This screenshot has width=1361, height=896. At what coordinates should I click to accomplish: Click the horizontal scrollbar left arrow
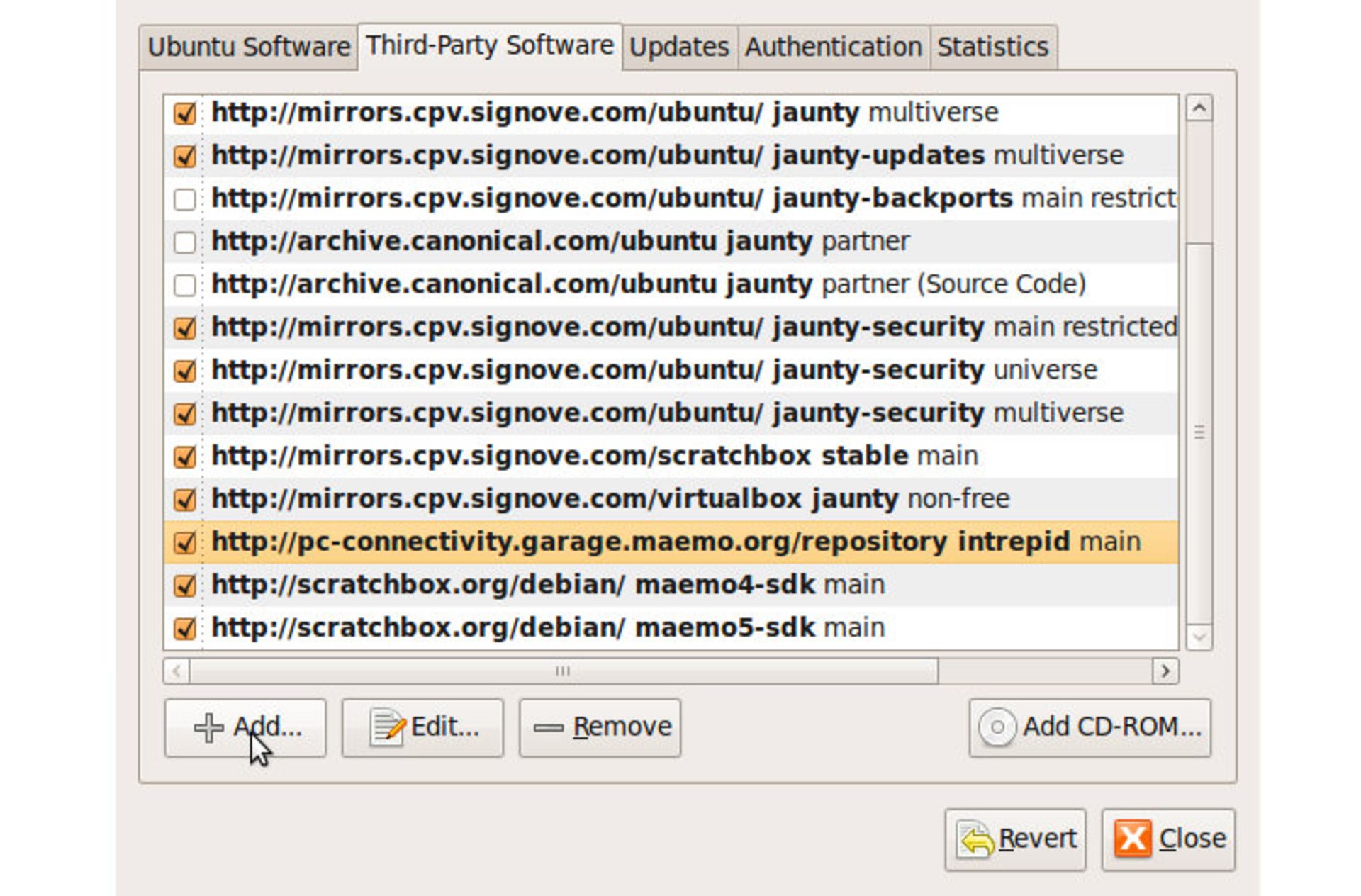click(177, 671)
